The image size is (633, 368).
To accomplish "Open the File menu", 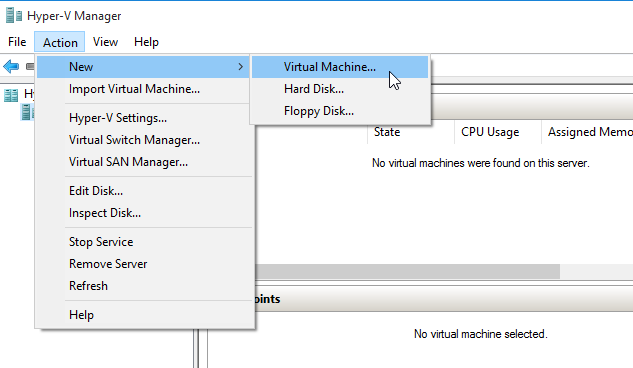I will click(x=17, y=42).
